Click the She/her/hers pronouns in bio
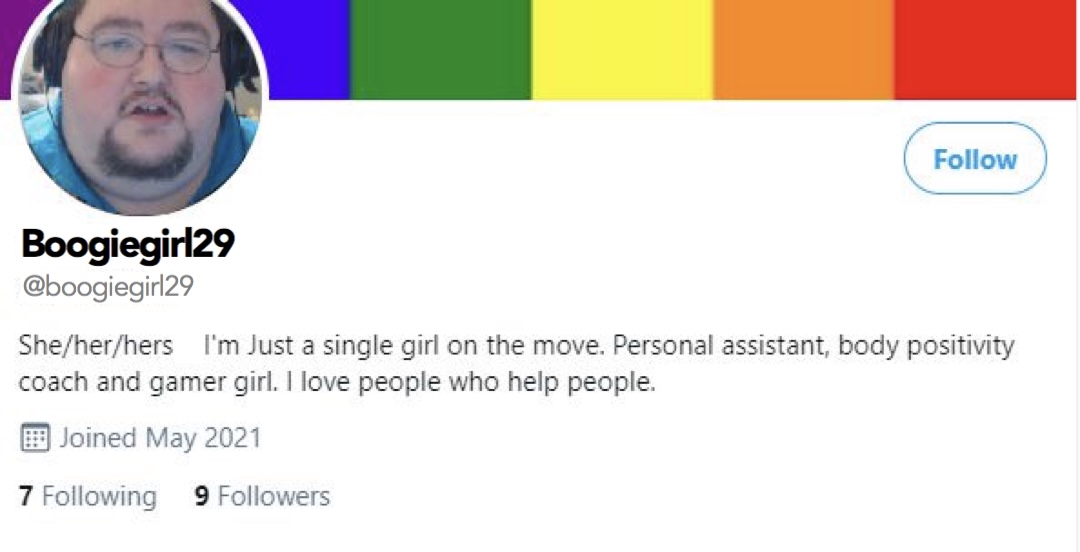The image size is (1080, 552). click(96, 345)
